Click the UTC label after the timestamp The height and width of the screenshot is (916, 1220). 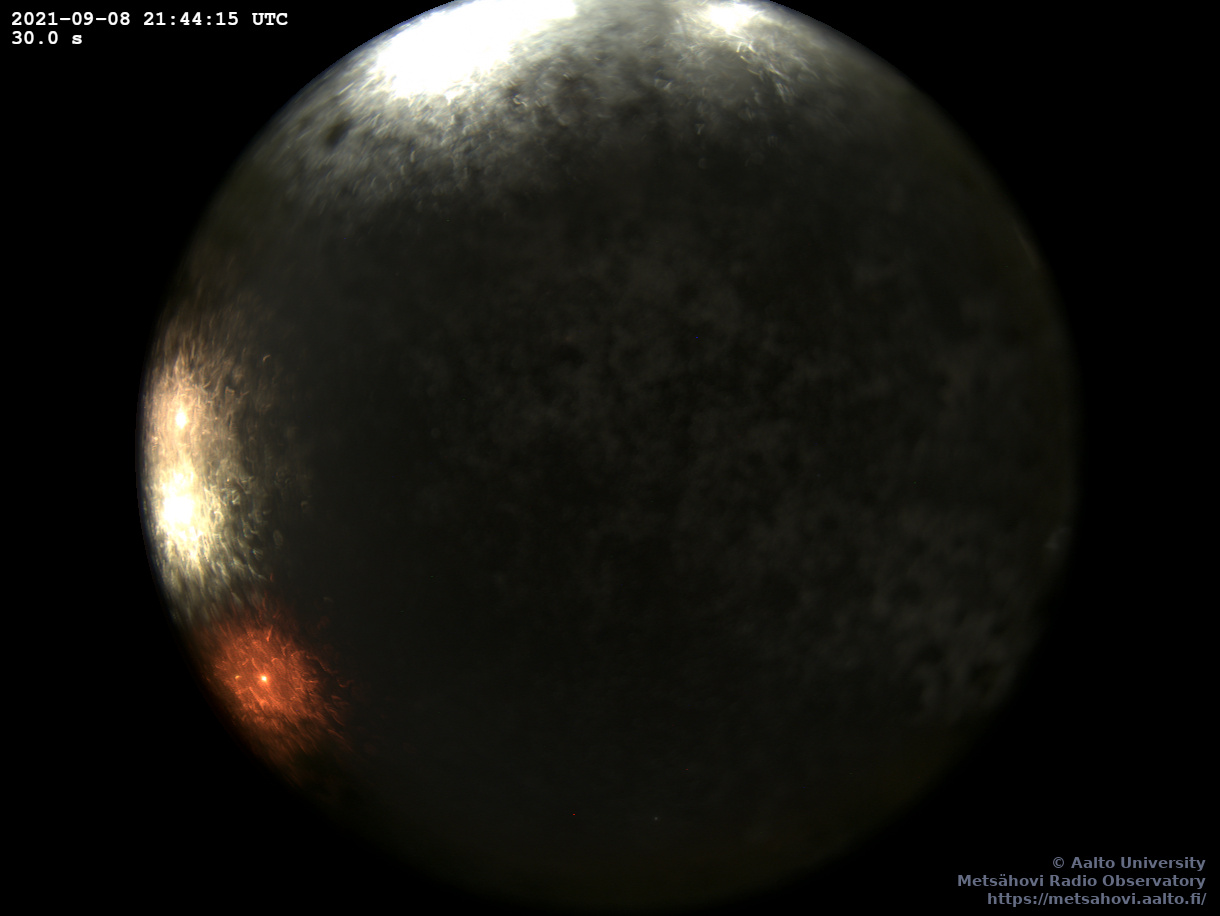269,19
